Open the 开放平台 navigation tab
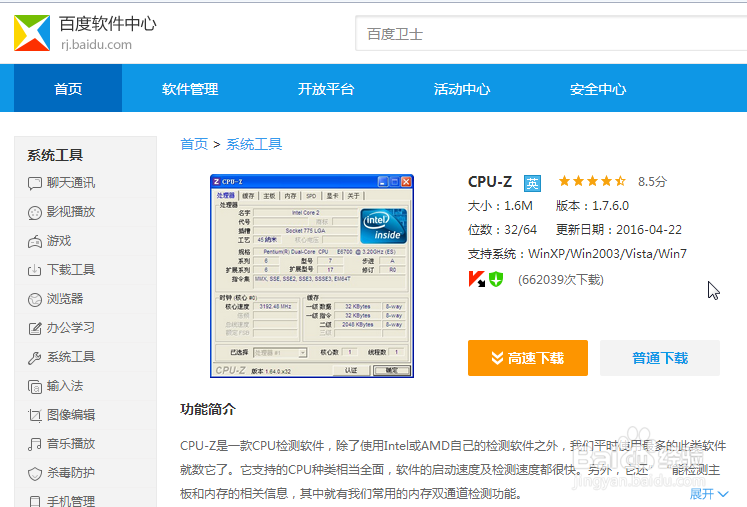The width and height of the screenshot is (747, 507). click(x=326, y=89)
